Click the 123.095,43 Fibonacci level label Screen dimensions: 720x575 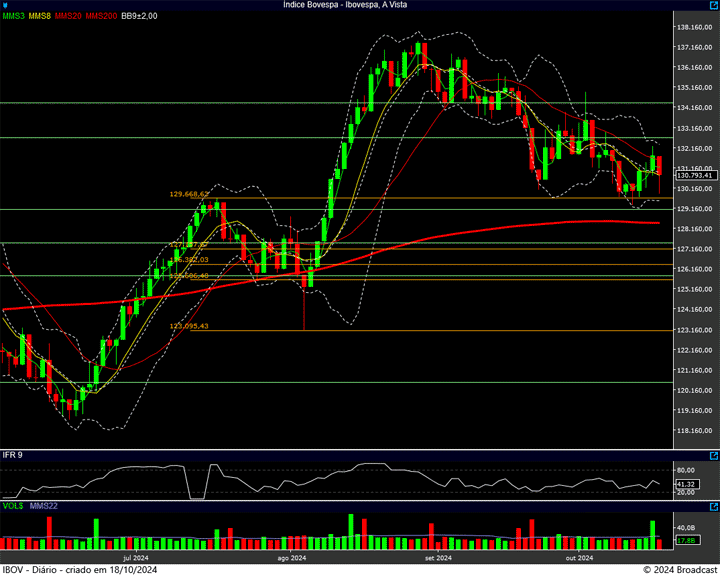tap(189, 326)
